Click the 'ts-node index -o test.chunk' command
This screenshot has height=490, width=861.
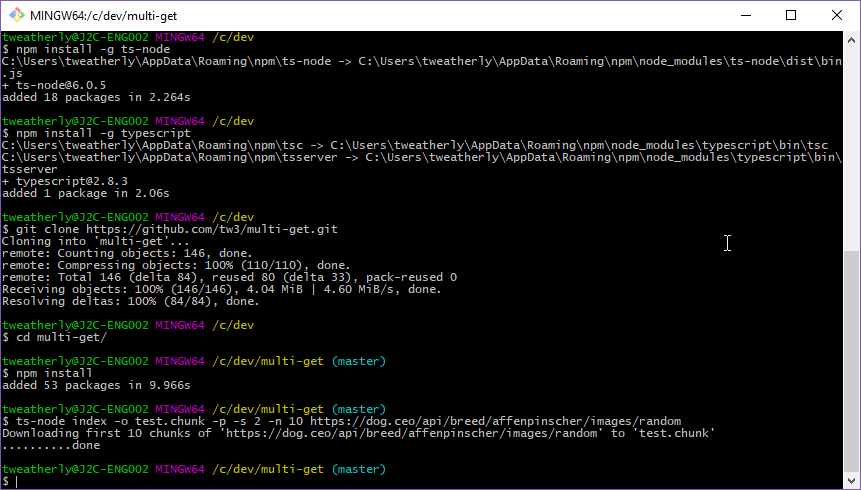[x=349, y=421]
